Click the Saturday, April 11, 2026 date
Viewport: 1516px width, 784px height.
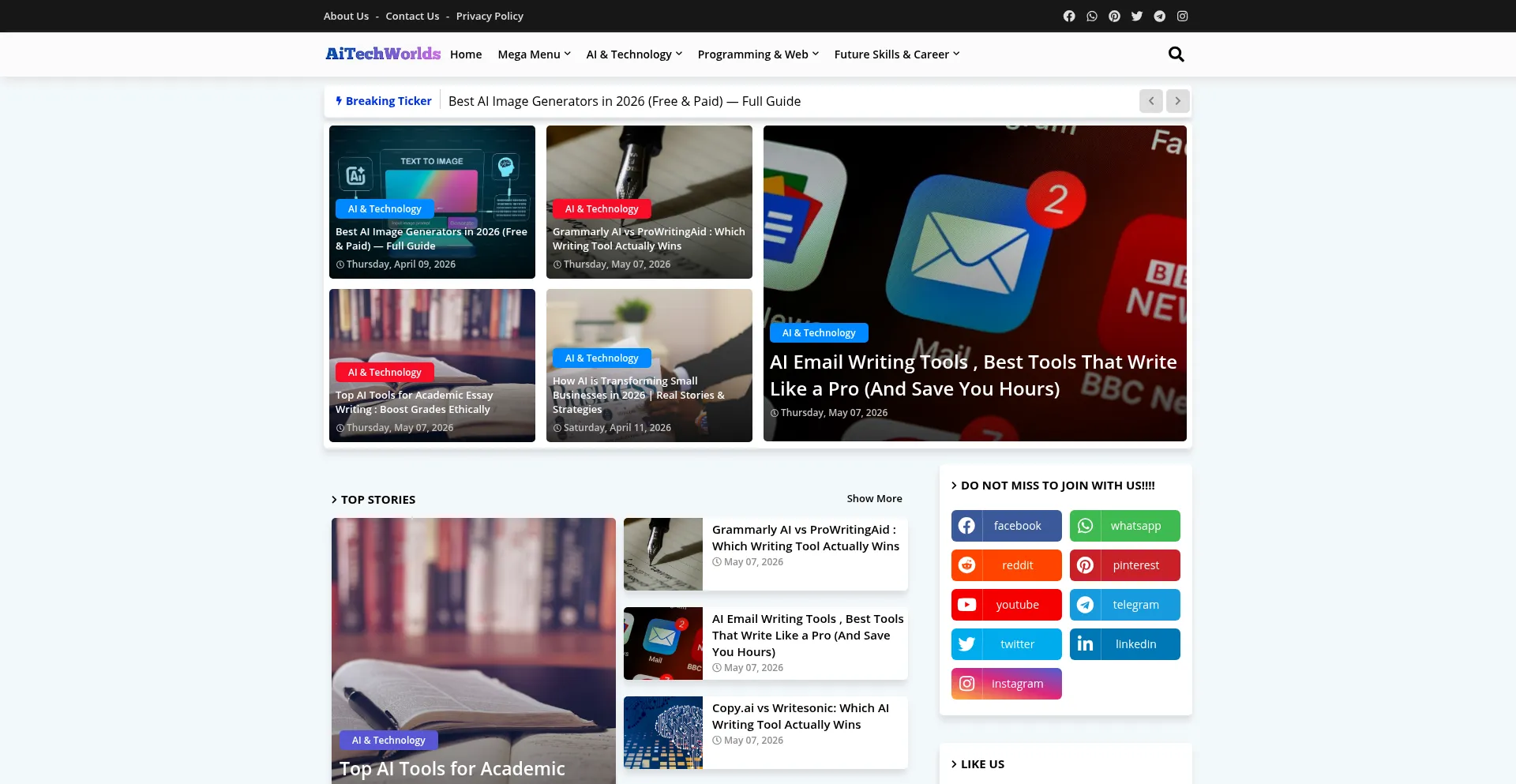click(617, 428)
